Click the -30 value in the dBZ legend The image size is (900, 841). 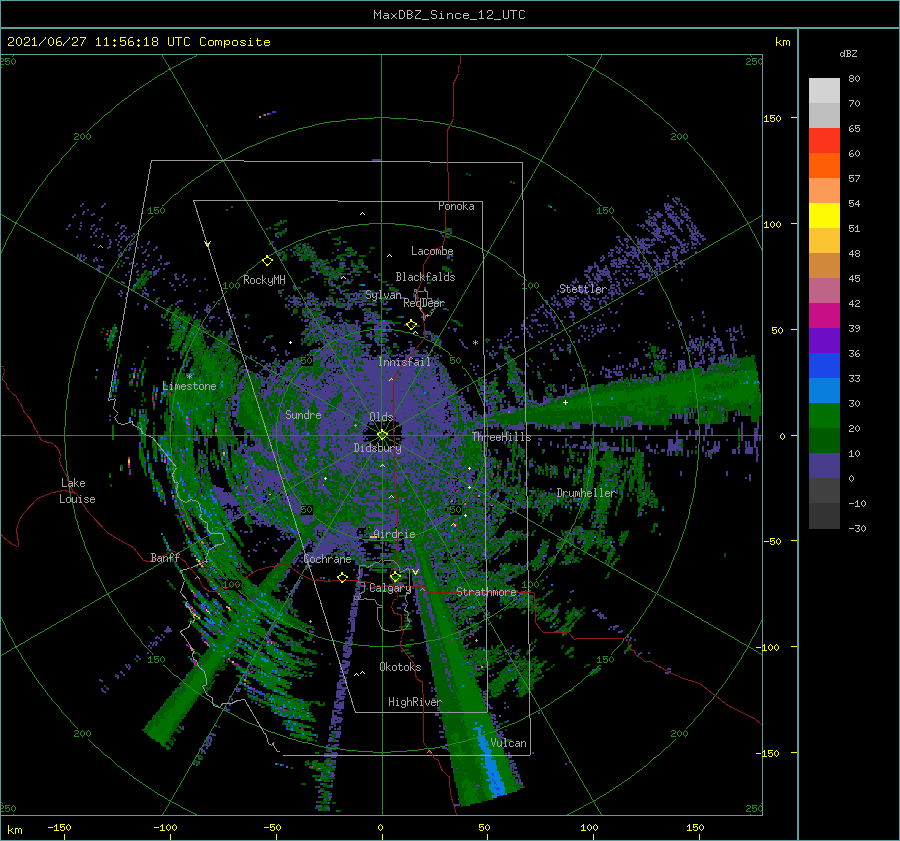click(x=857, y=528)
